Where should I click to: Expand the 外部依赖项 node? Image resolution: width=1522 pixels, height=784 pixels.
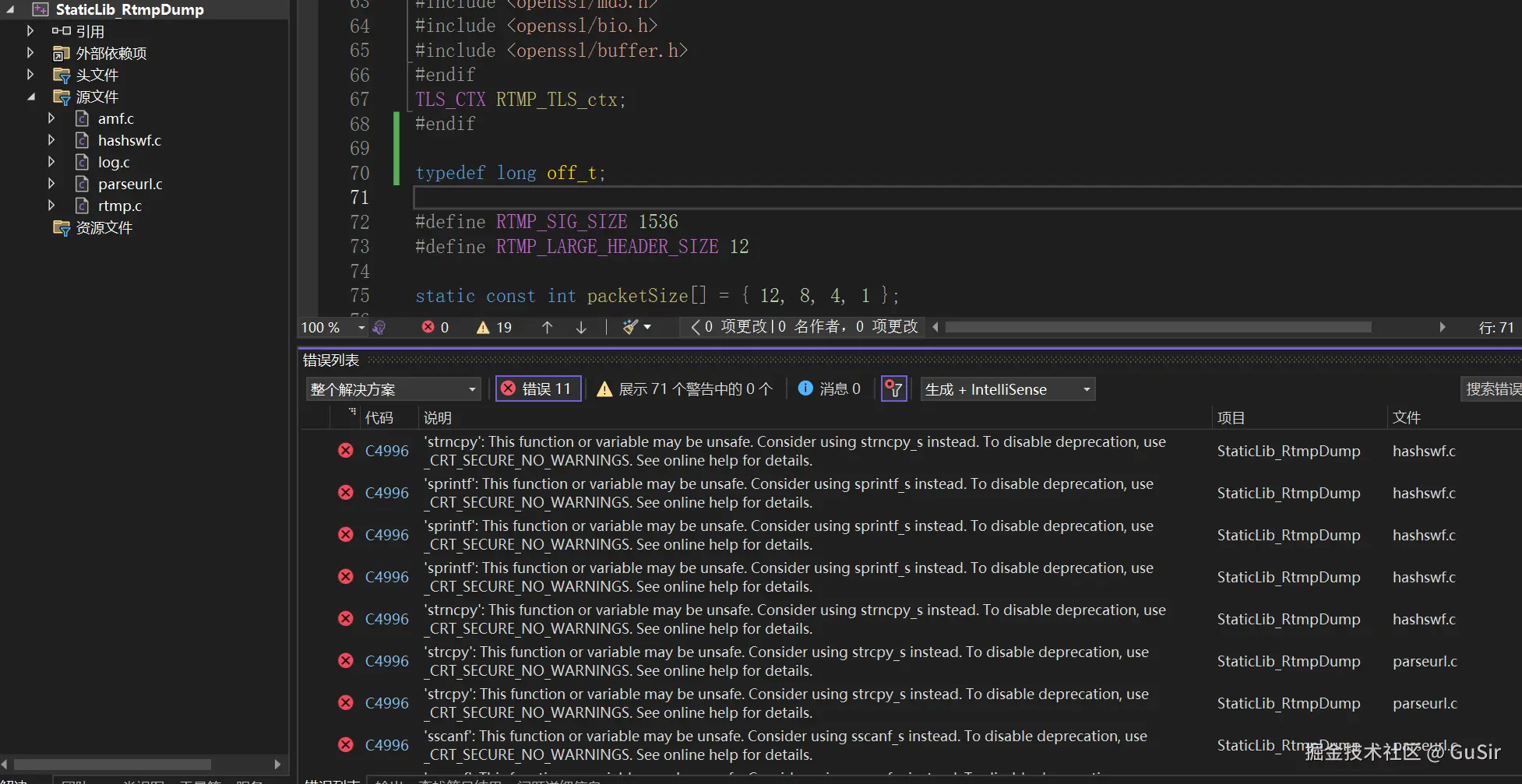30,53
